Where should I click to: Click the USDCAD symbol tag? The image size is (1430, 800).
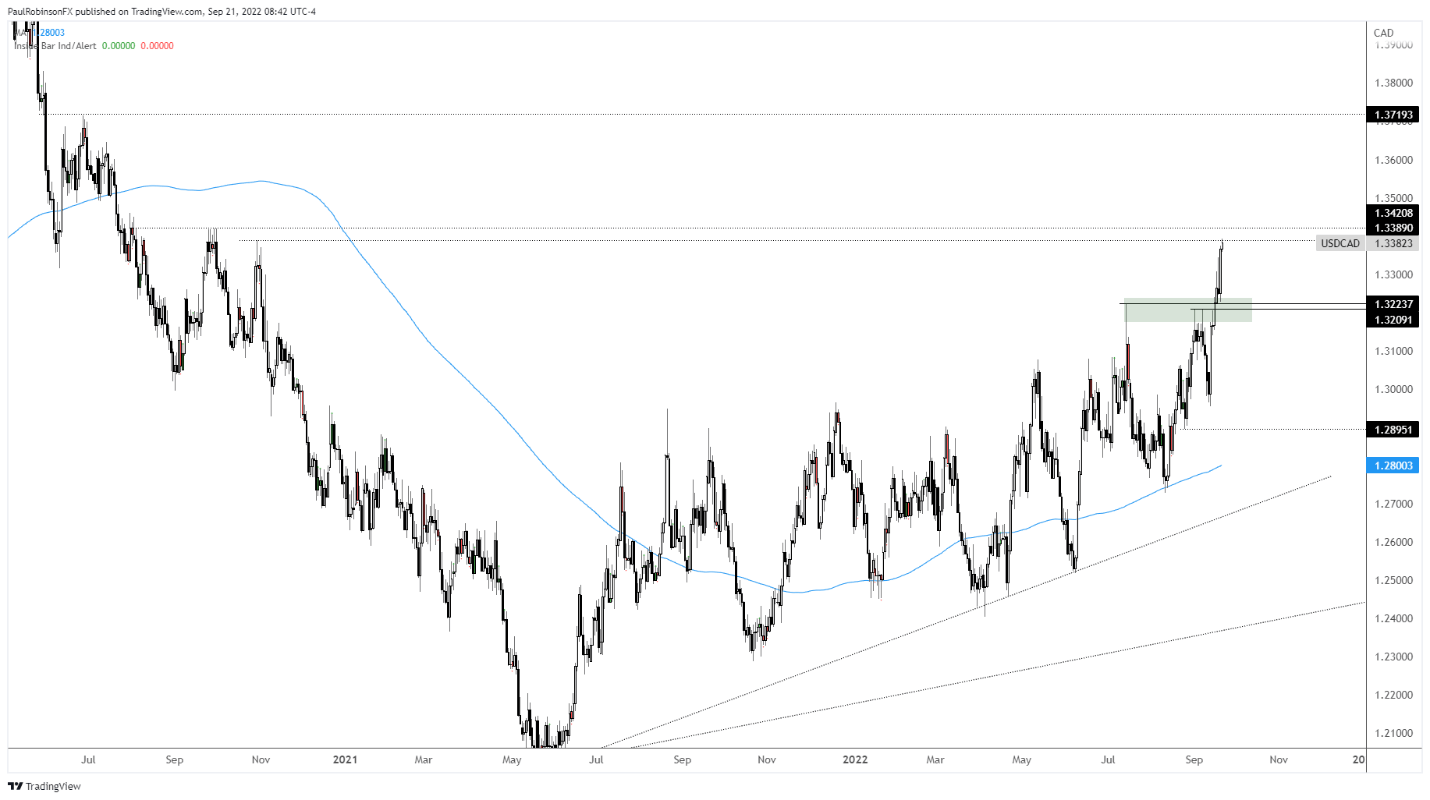point(1339,243)
